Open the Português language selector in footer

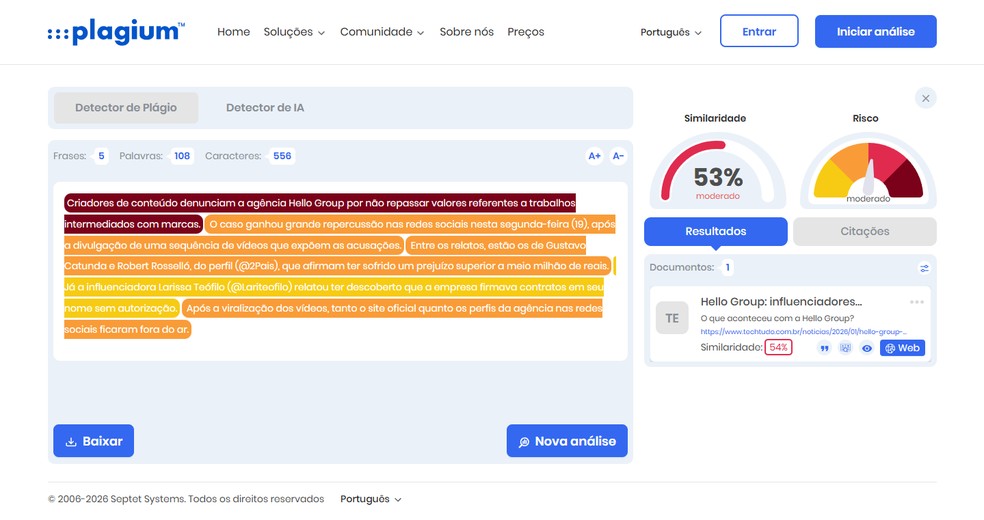(x=371, y=499)
